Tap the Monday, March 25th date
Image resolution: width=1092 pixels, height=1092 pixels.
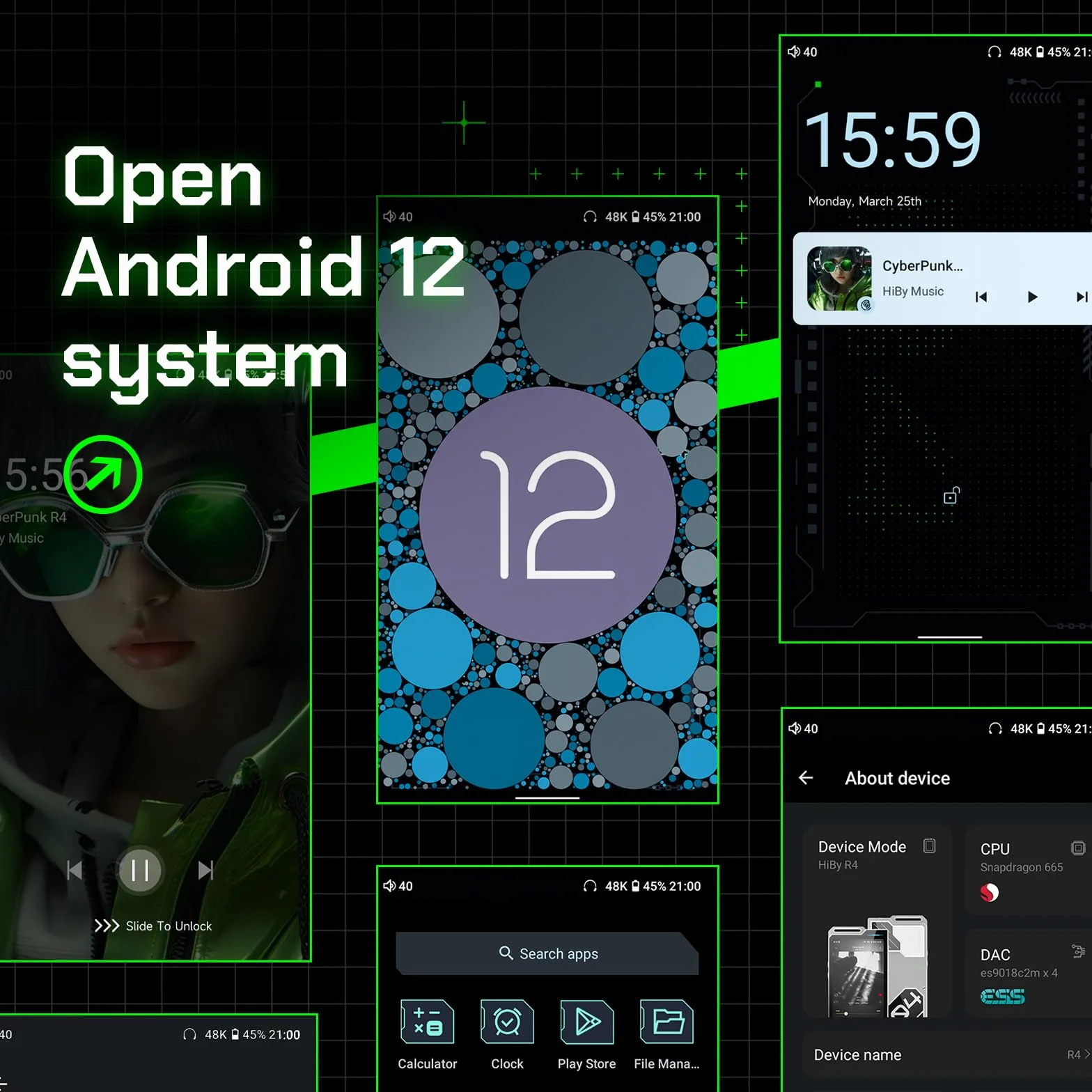[x=864, y=201]
